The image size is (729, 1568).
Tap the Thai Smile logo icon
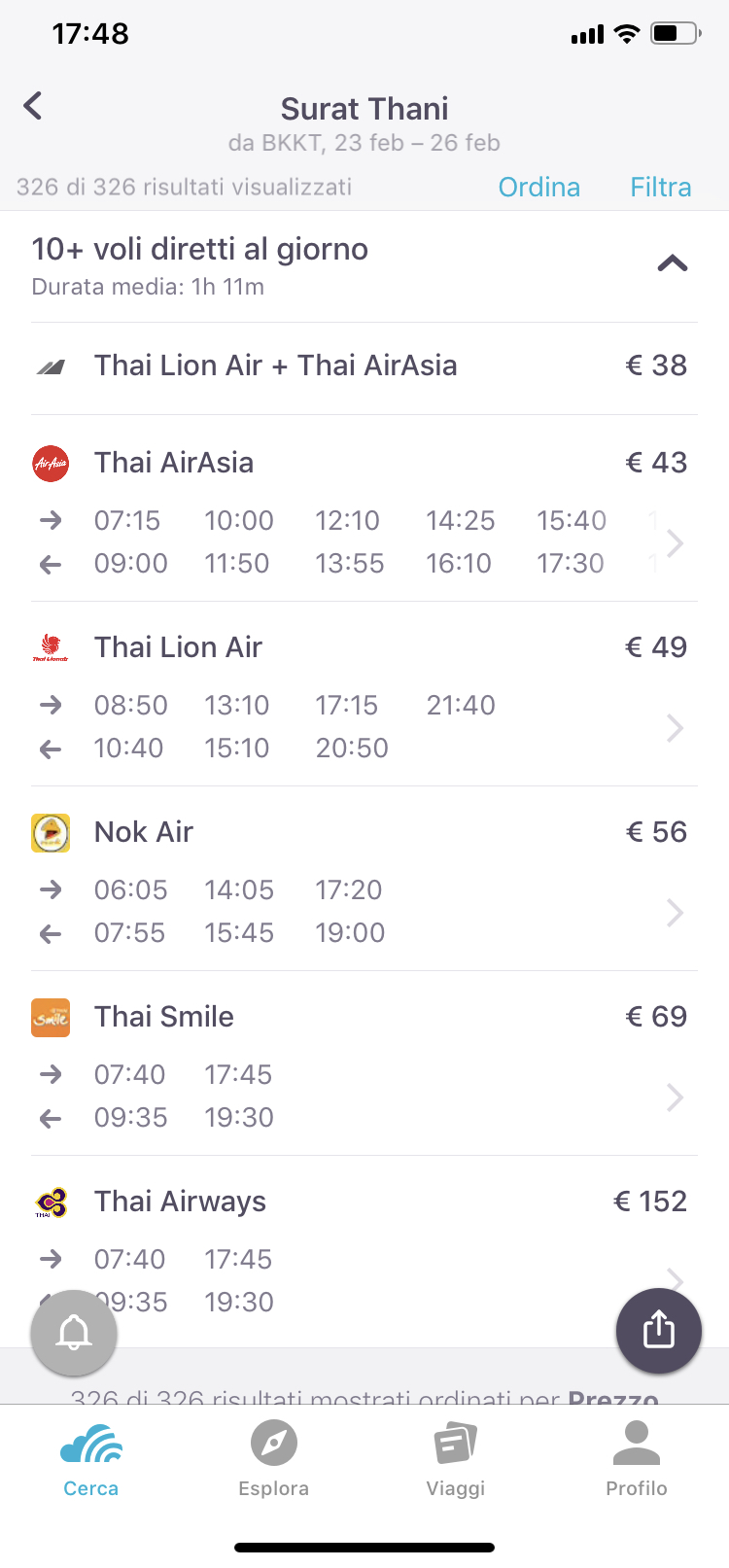point(51,1018)
